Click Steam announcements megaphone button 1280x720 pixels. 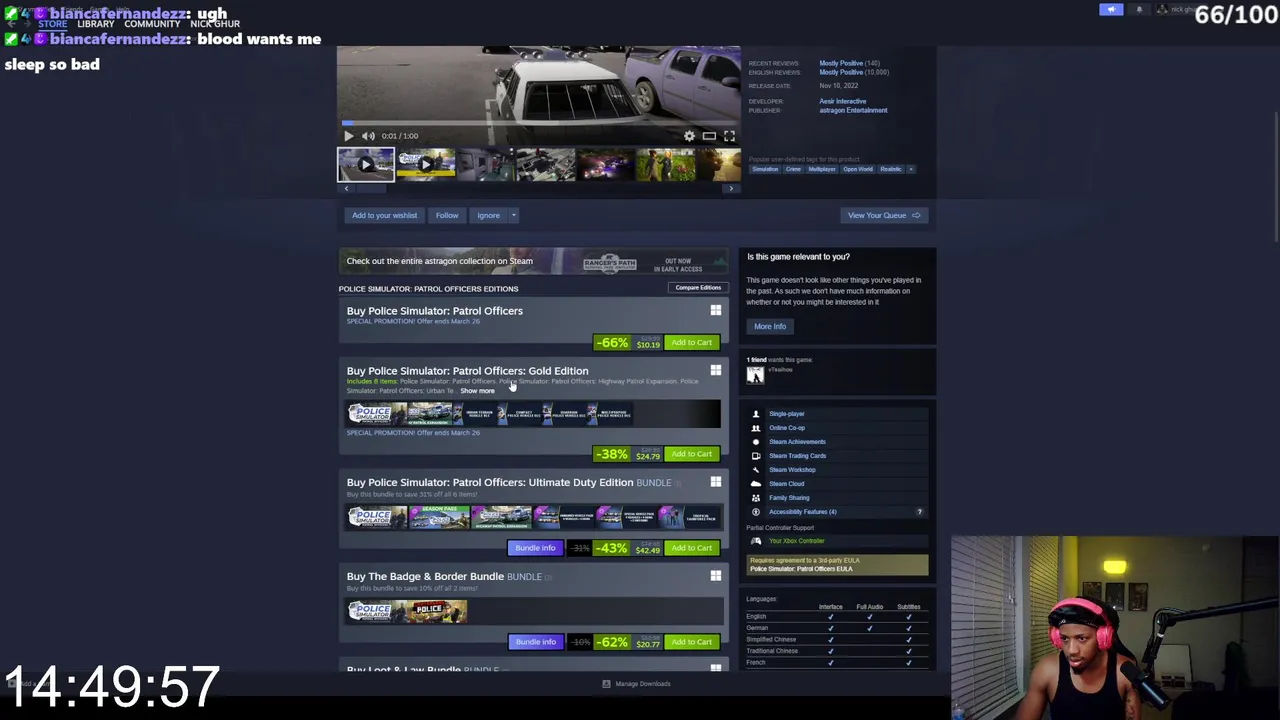click(x=1111, y=10)
